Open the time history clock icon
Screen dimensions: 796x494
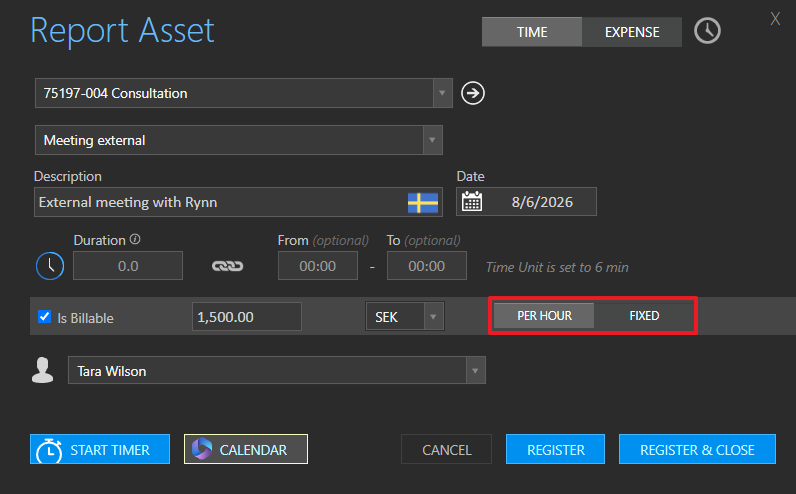tap(707, 31)
